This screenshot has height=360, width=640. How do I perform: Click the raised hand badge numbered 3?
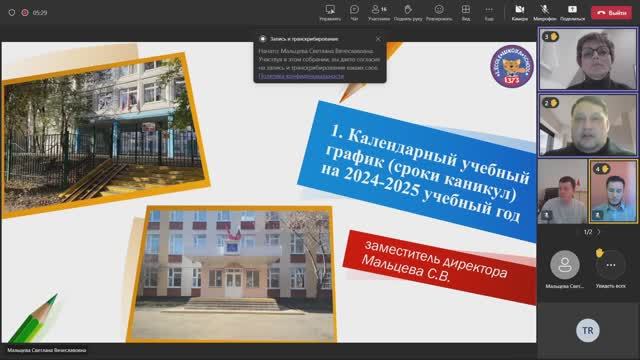pyautogui.click(x=551, y=37)
